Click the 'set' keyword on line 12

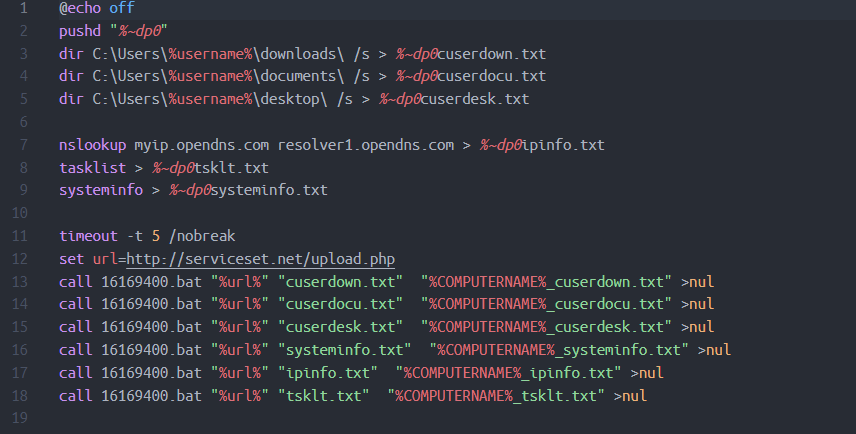[72, 259]
